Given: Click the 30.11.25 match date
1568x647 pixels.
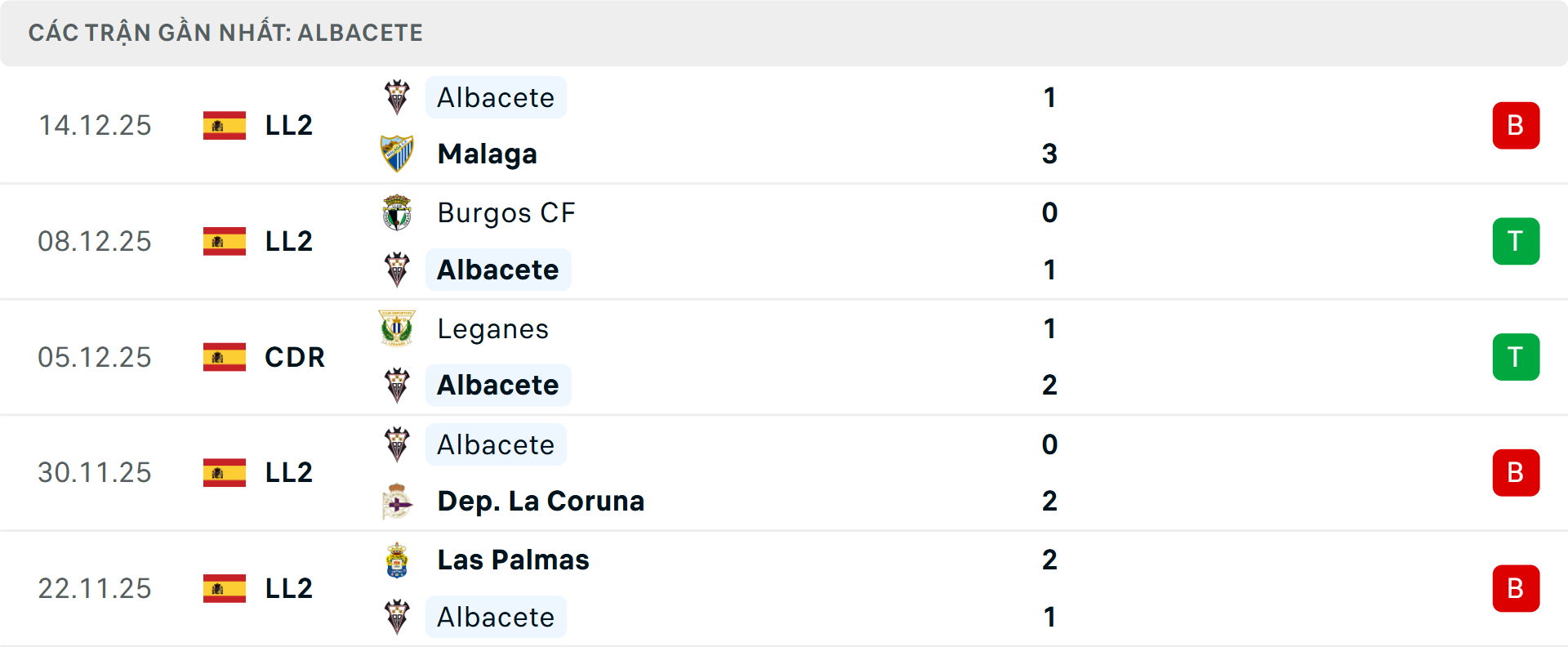Looking at the screenshot, I should pyautogui.click(x=95, y=473).
